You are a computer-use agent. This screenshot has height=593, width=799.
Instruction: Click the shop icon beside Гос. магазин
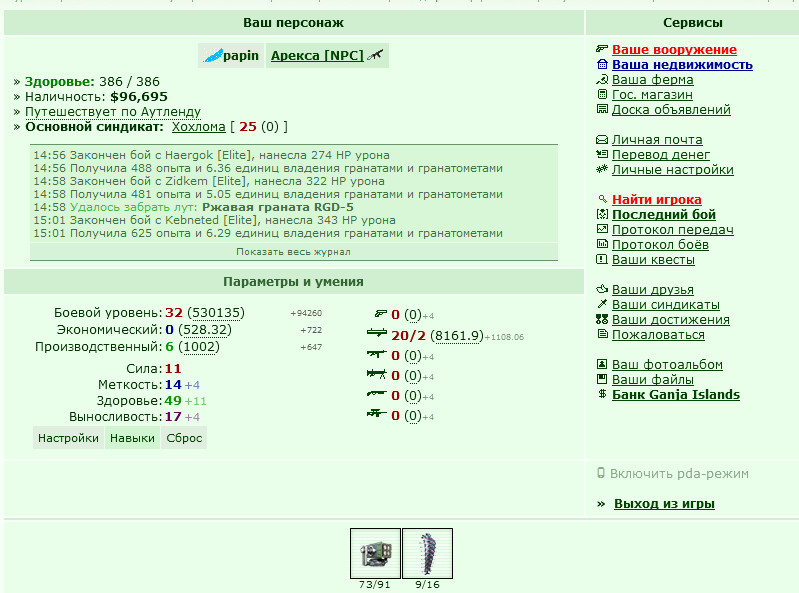pos(602,94)
